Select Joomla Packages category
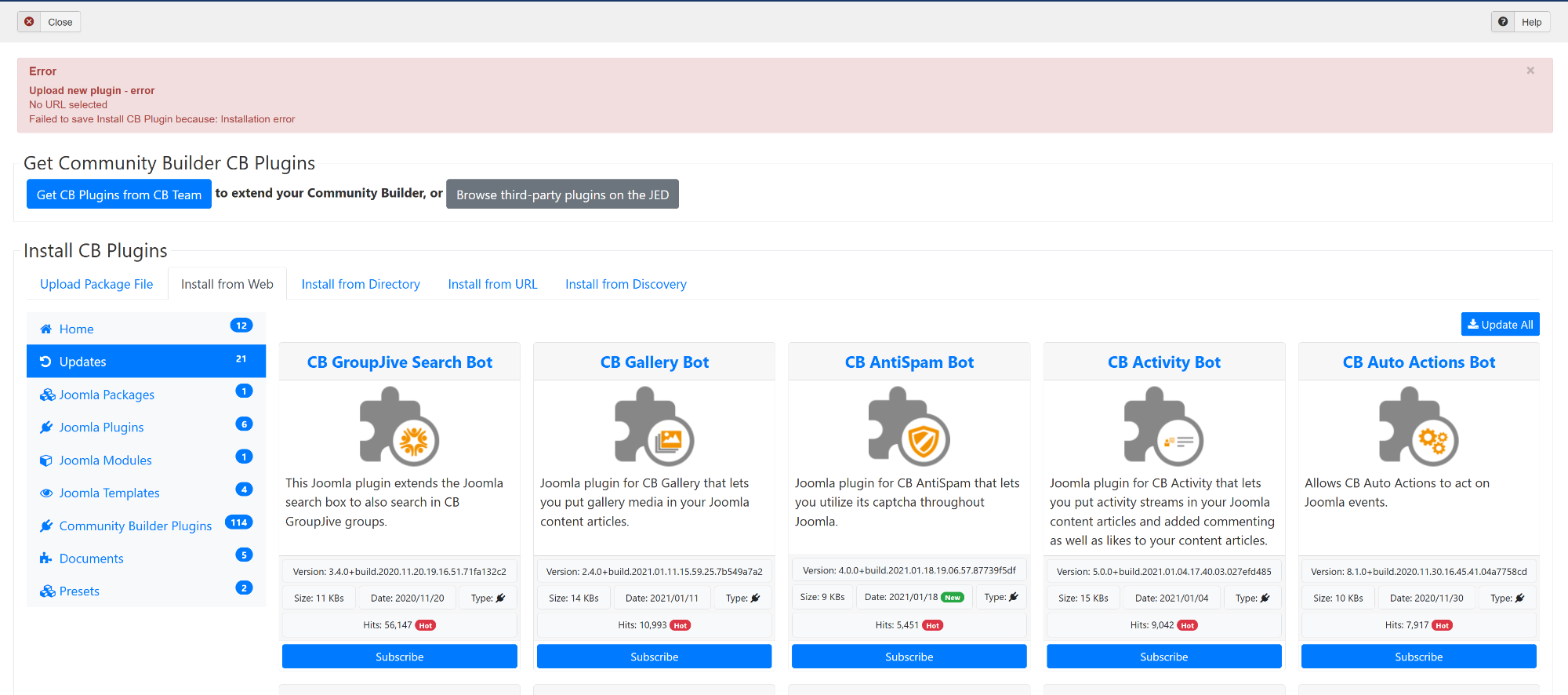The height and width of the screenshot is (695, 1568). click(146, 395)
